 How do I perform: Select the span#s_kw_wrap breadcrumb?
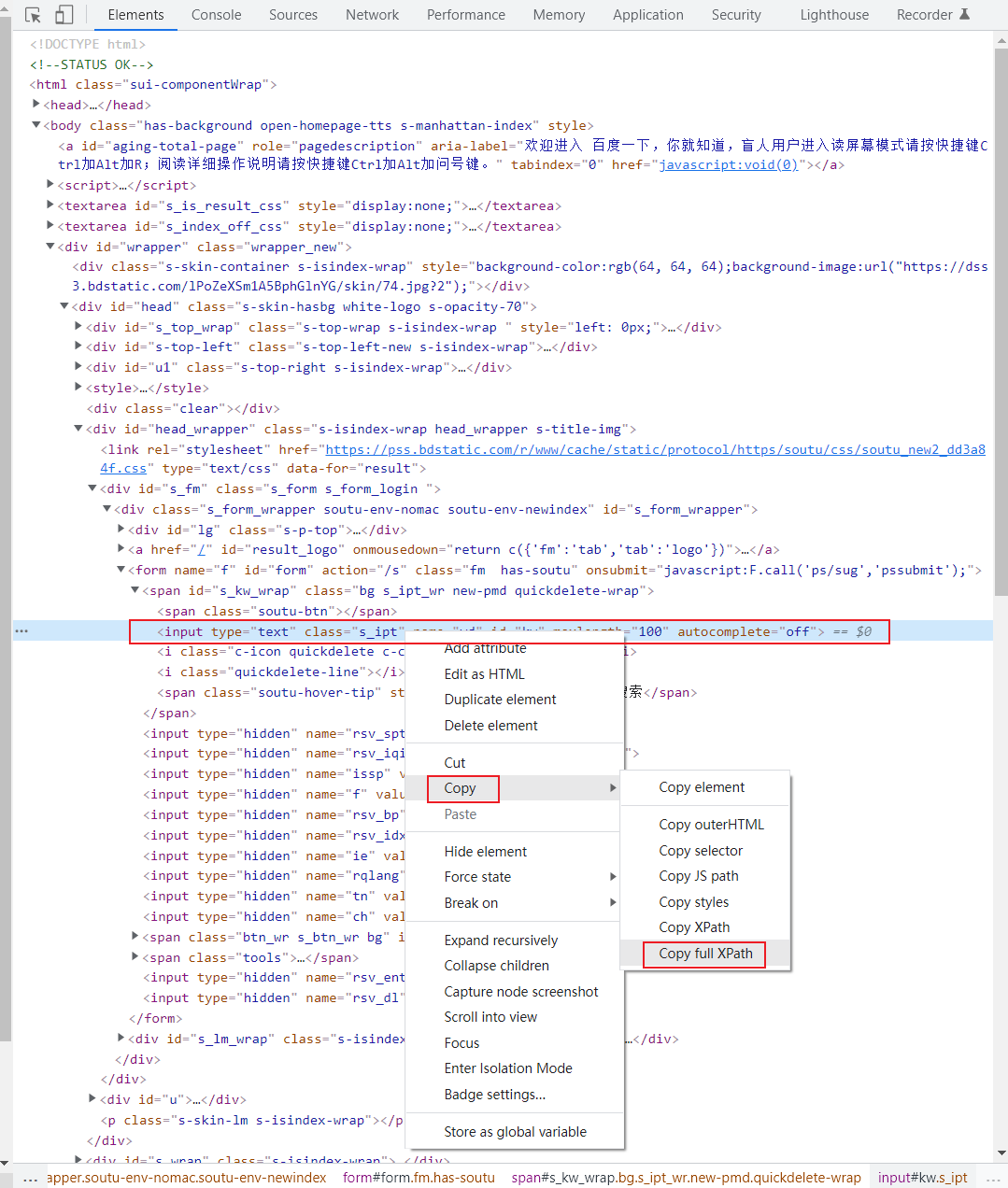click(x=687, y=1178)
